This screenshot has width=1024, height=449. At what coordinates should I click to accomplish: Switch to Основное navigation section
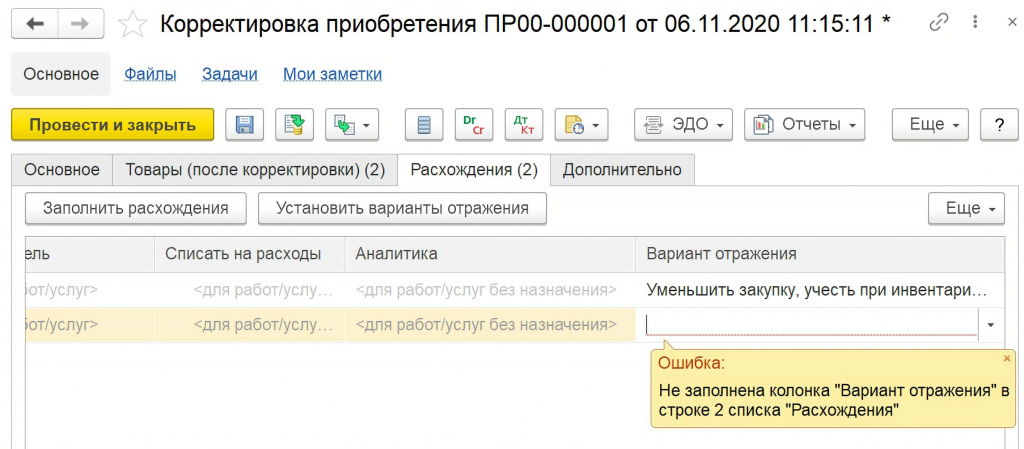(x=61, y=74)
